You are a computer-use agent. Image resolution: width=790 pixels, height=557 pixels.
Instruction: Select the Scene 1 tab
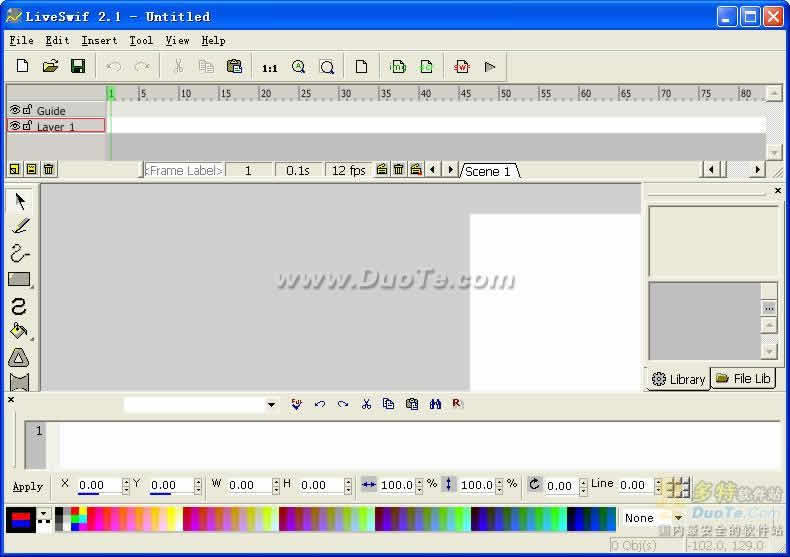point(489,171)
